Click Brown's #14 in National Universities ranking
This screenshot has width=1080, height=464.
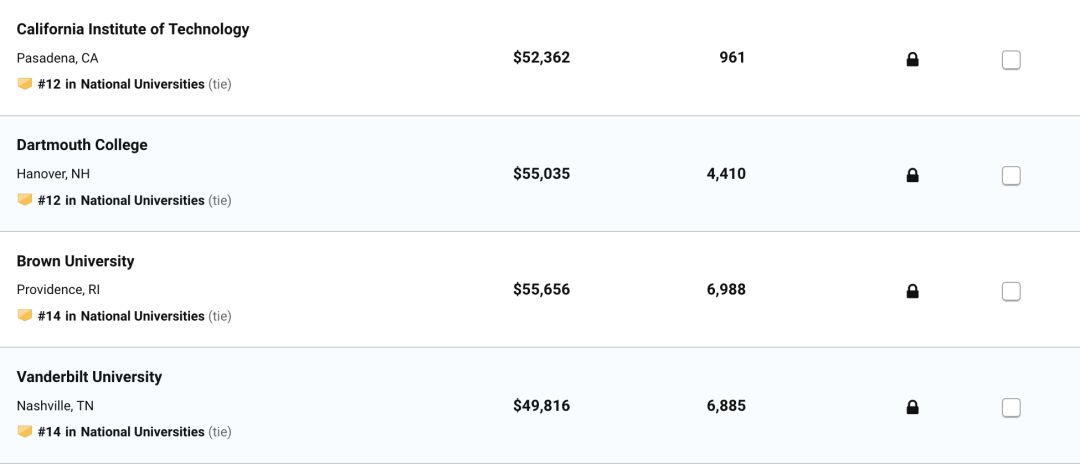(121, 316)
